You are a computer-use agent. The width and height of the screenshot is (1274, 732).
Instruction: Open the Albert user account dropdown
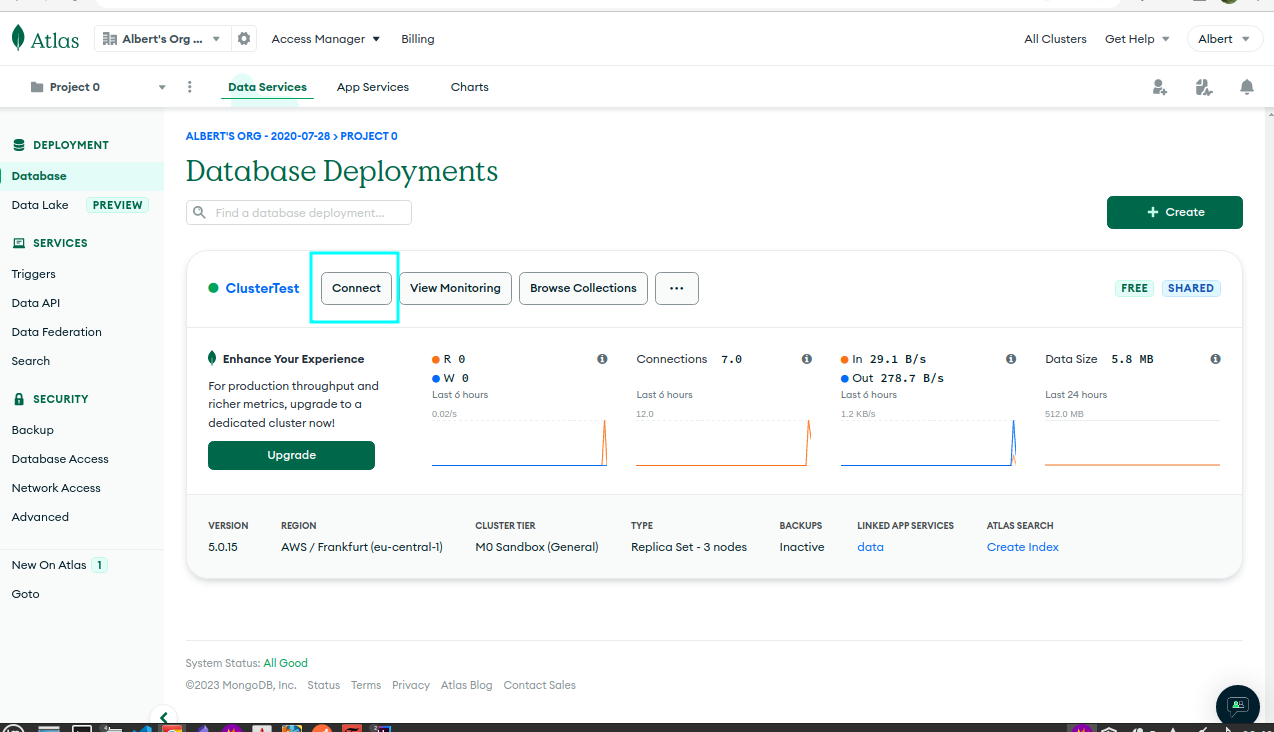(1224, 39)
